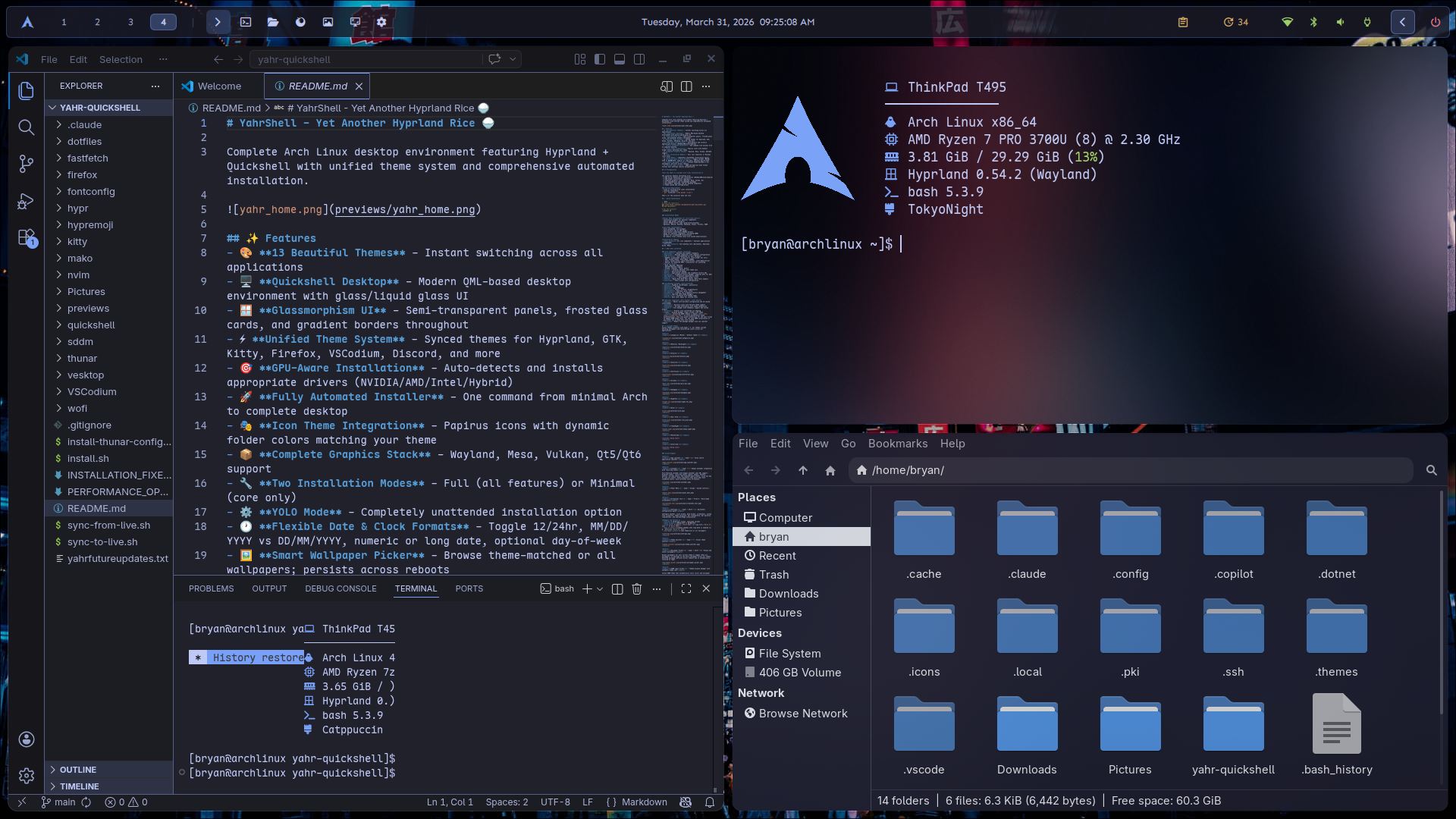Screen dimensions: 1456x819
Task: Click the power icon in top bar
Action: [1436, 22]
